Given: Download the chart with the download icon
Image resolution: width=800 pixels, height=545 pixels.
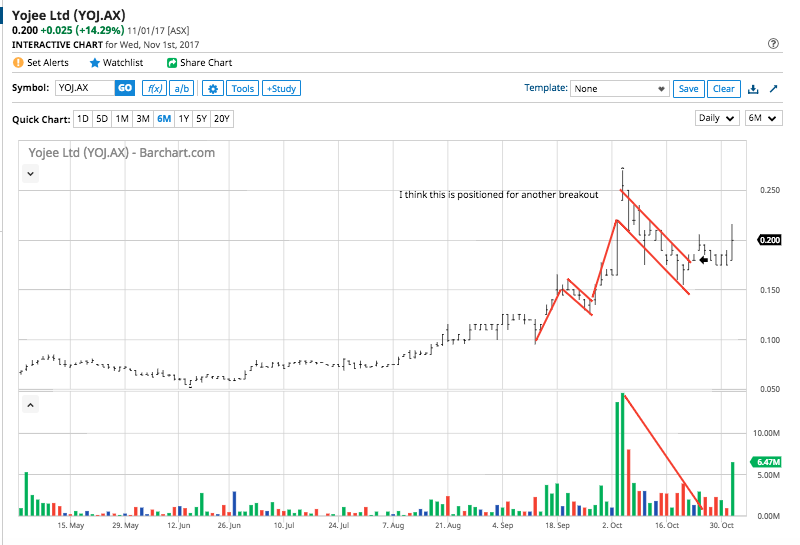Looking at the screenshot, I should 753,89.
